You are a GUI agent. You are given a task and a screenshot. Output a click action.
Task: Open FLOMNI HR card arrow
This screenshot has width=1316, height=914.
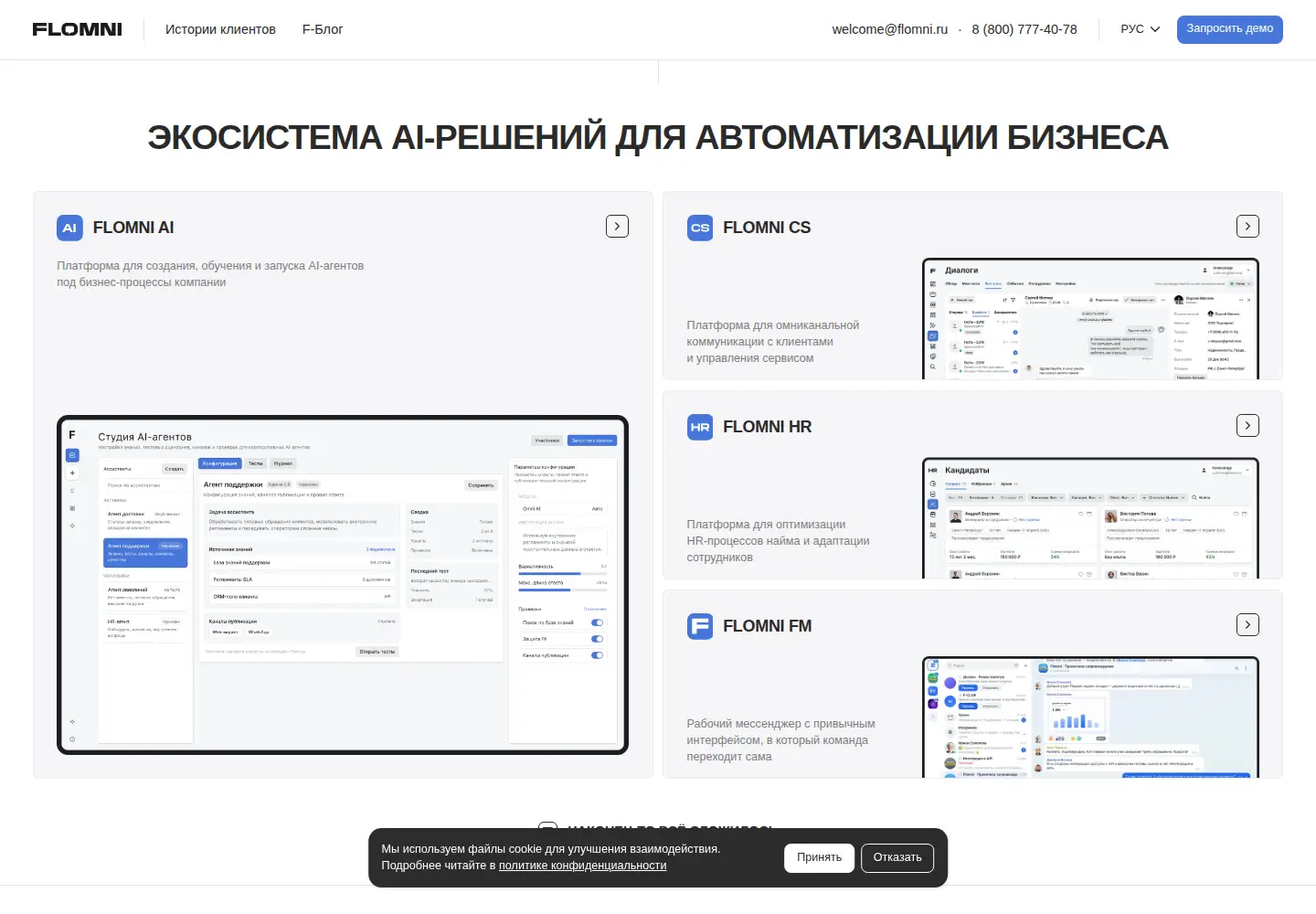point(1247,426)
